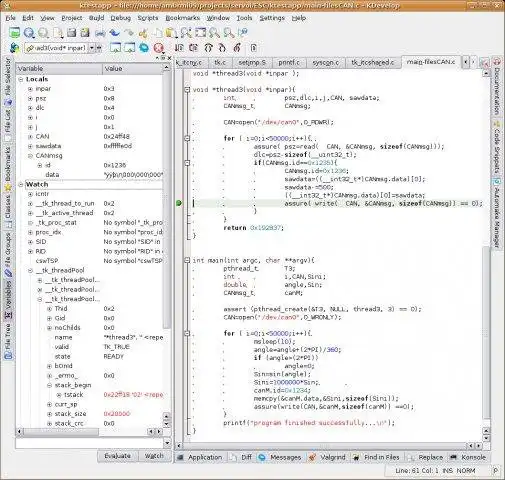Image resolution: width=505 pixels, height=480 pixels.
Task: Click the Find binoculars icon
Action: point(186,33)
